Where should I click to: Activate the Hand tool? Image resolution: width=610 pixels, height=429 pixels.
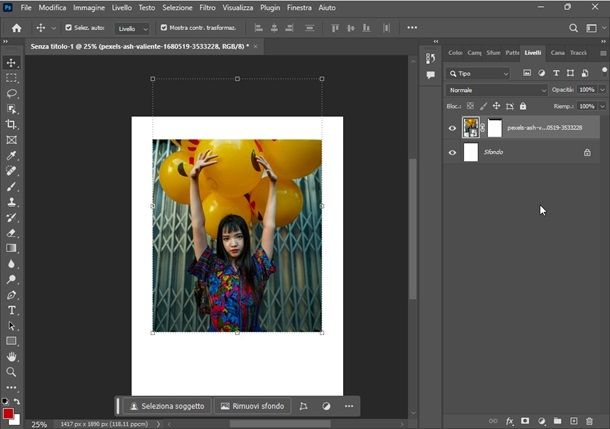[11, 356]
